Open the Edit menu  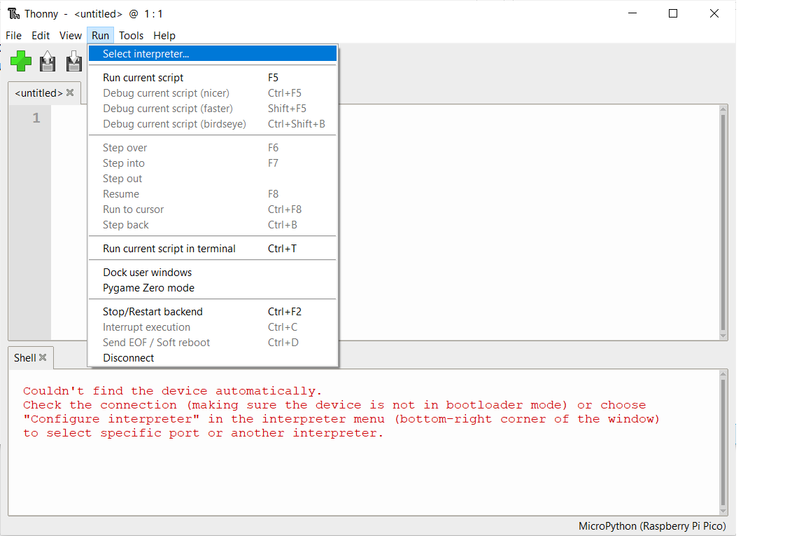point(40,35)
